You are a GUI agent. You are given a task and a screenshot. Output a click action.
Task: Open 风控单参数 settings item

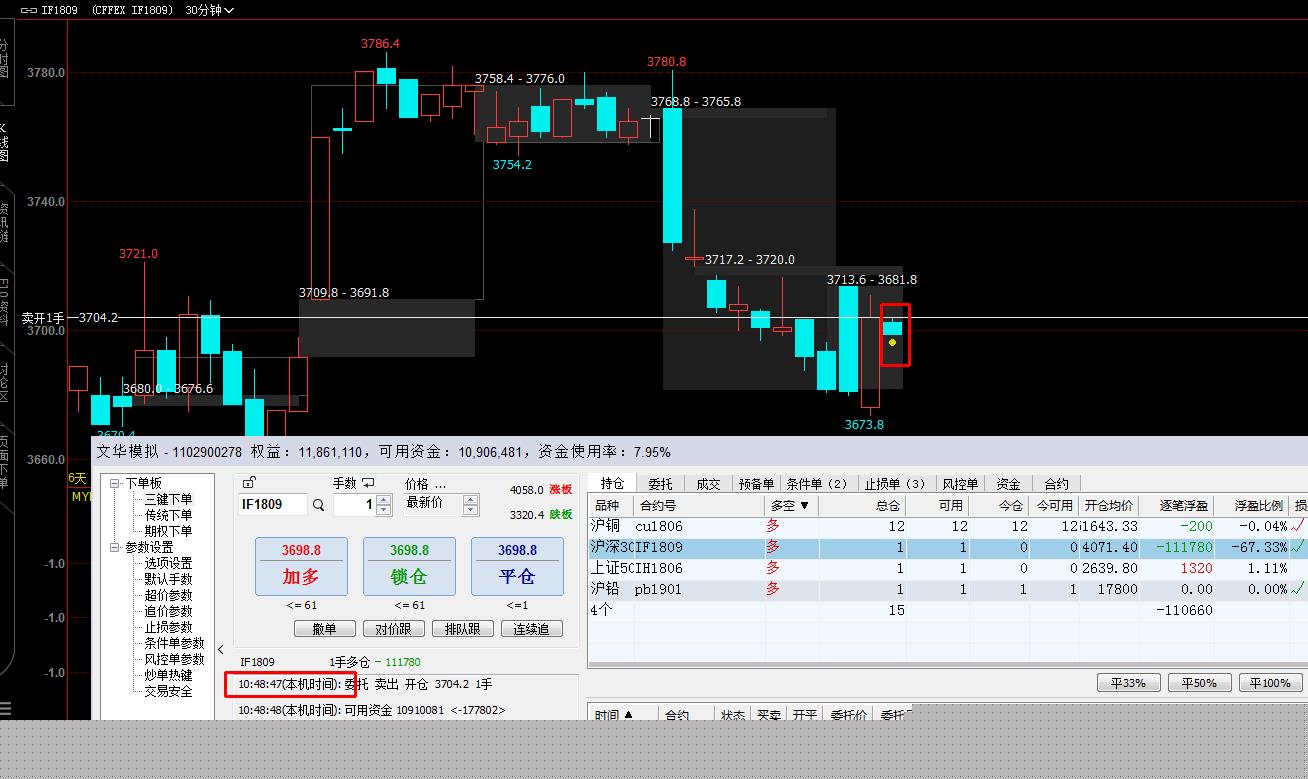[x=174, y=659]
